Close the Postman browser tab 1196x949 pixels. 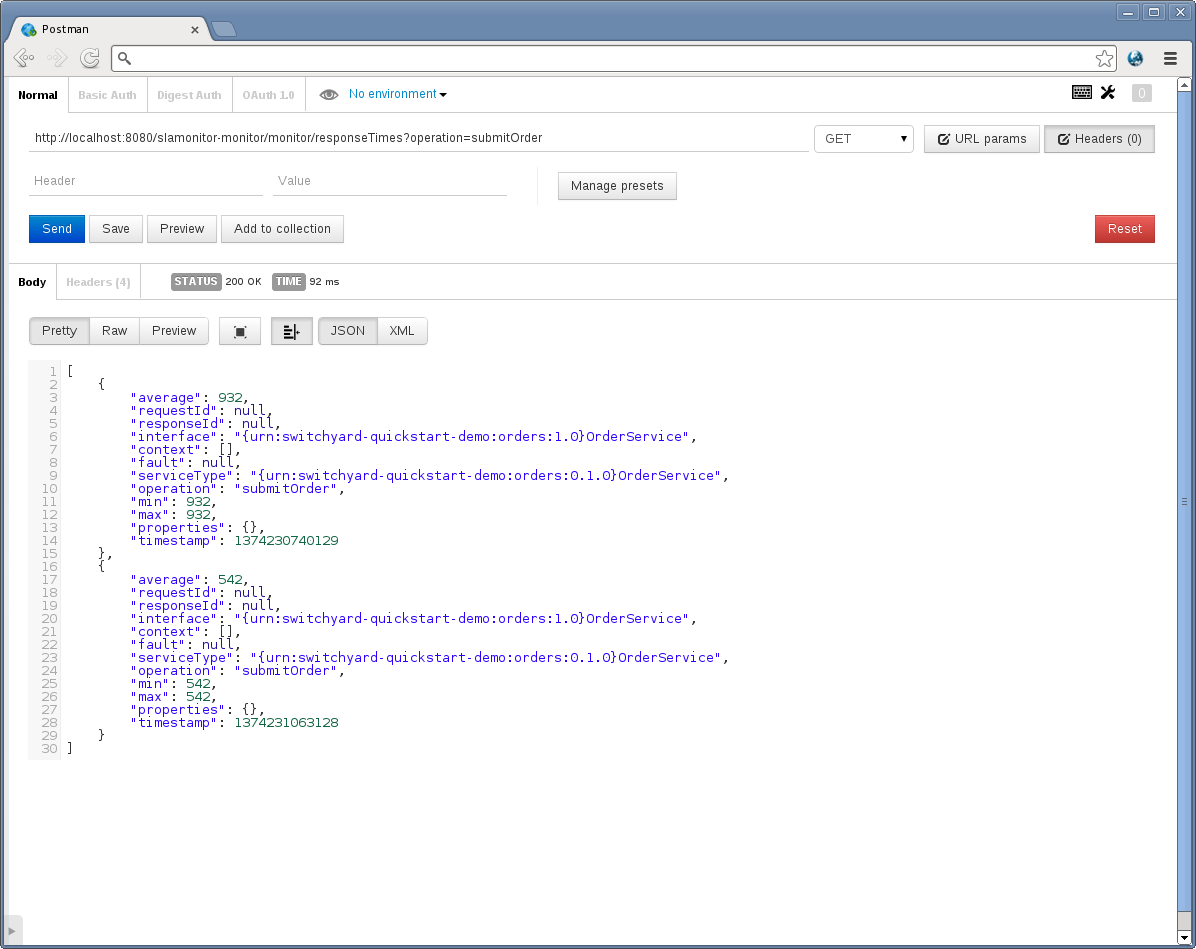pos(195,30)
